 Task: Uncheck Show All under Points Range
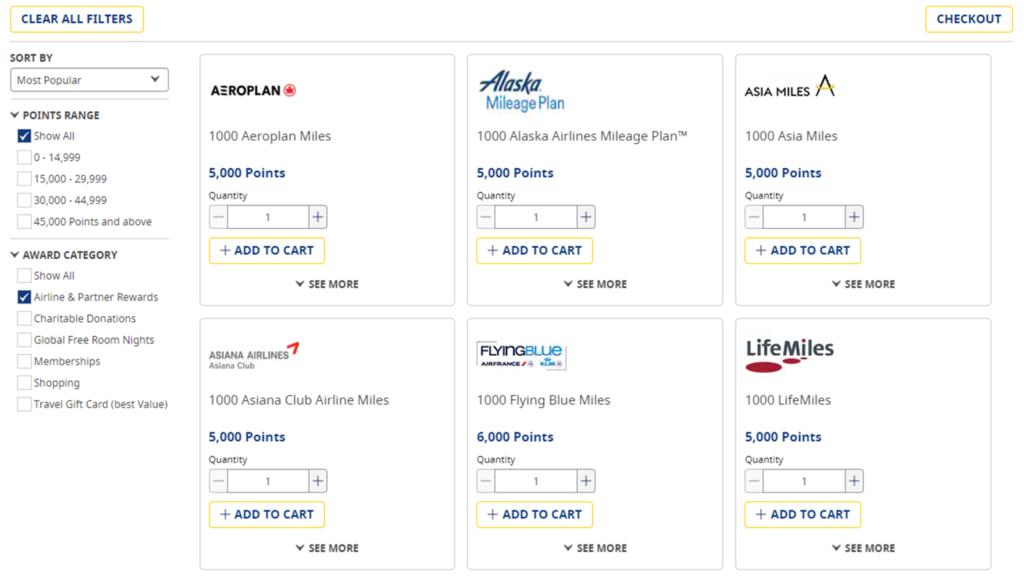click(26, 136)
